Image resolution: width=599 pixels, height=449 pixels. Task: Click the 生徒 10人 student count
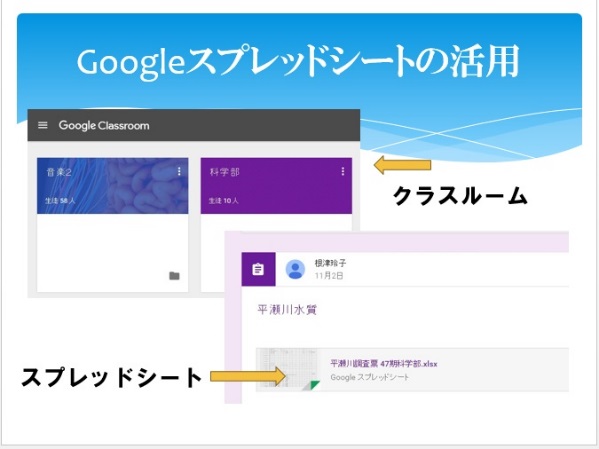click(223, 200)
